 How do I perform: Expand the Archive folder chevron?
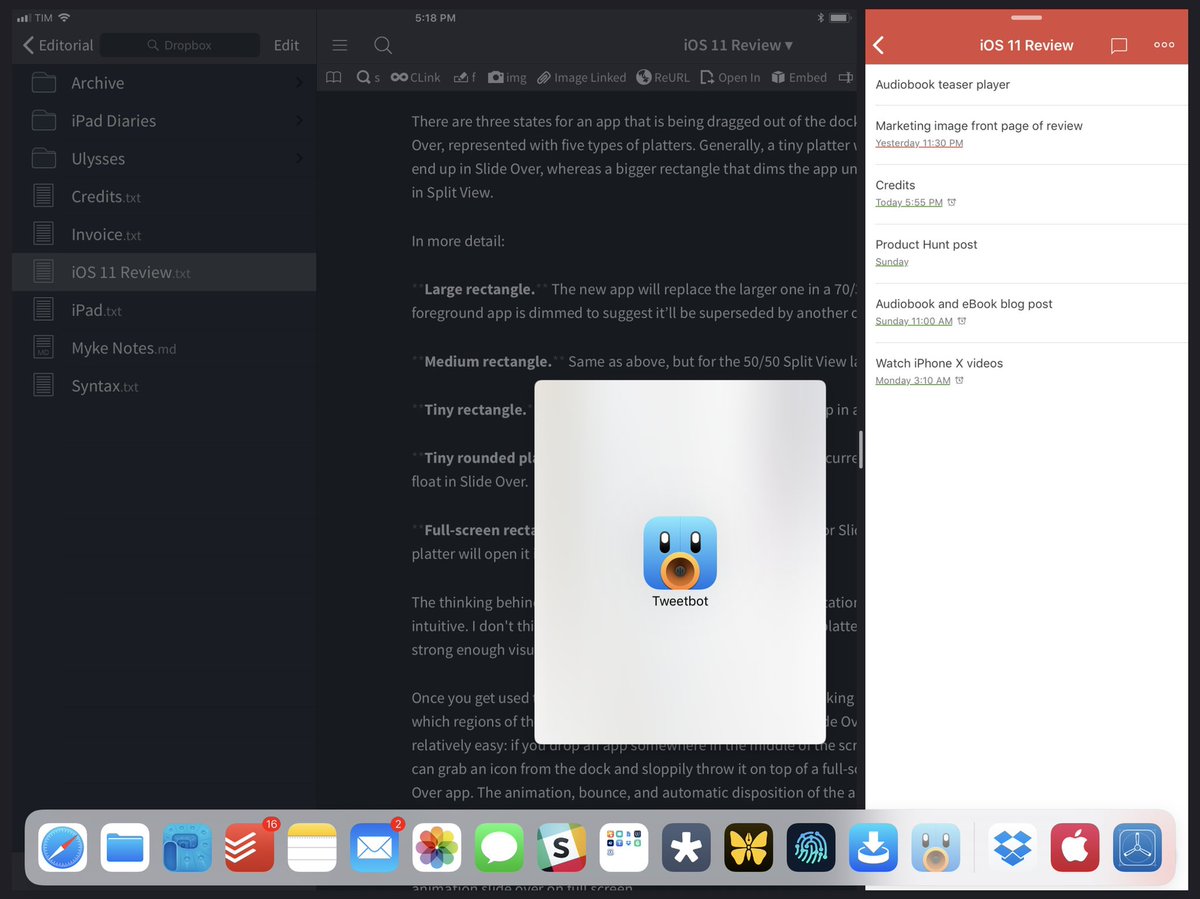click(298, 83)
